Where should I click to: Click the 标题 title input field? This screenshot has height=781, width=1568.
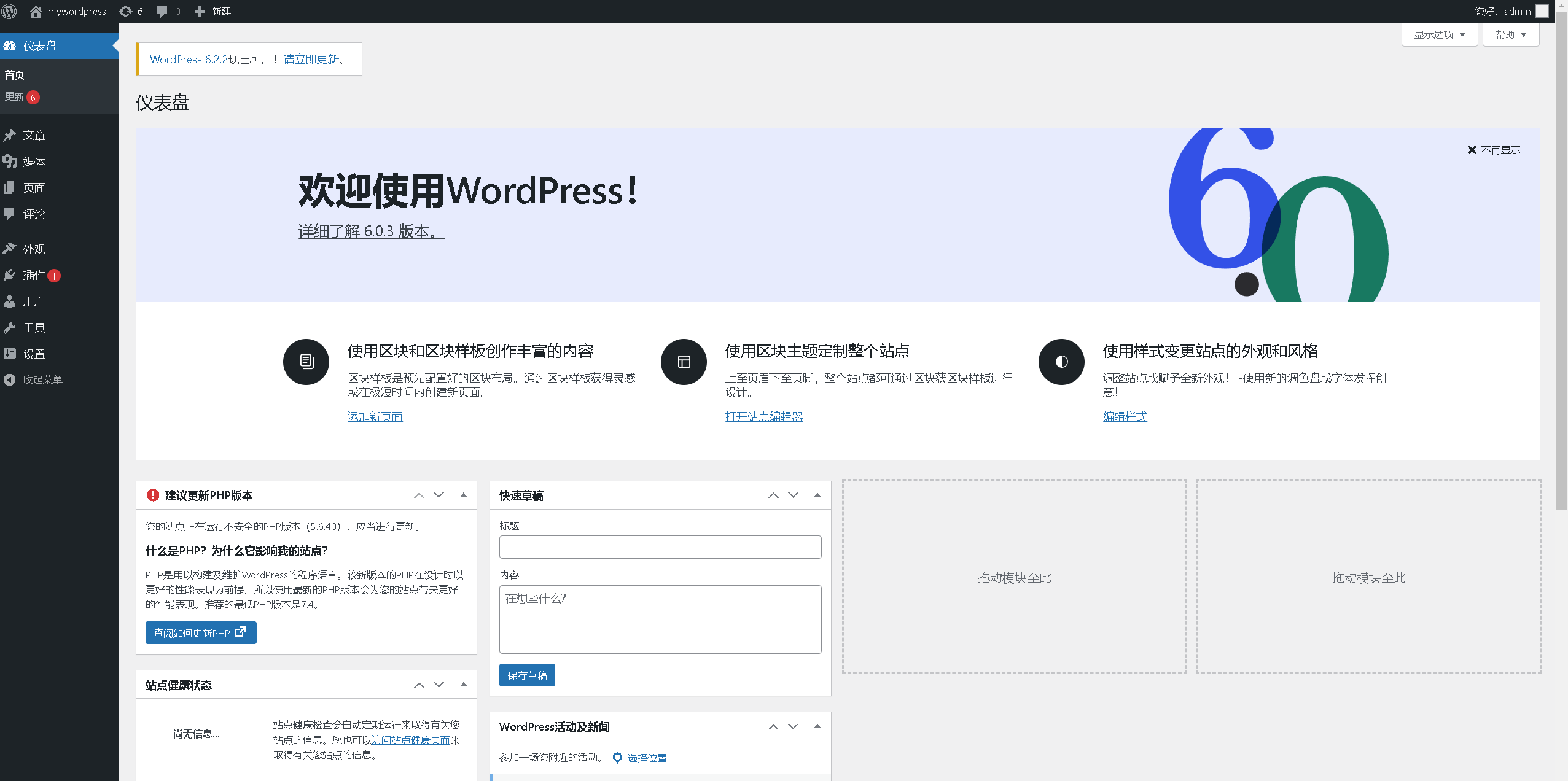tap(660, 547)
